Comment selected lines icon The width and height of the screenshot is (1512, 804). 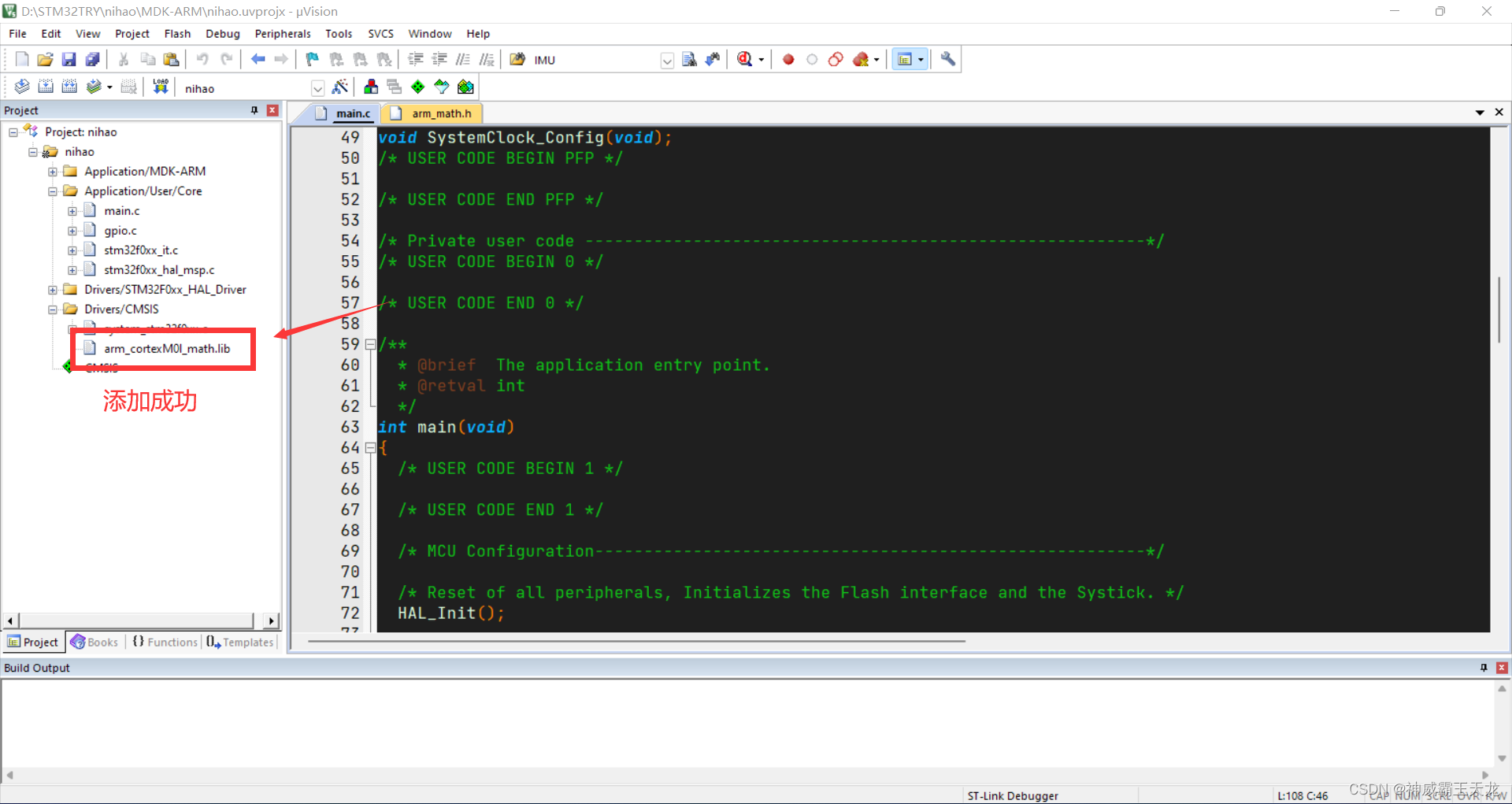tap(463, 59)
